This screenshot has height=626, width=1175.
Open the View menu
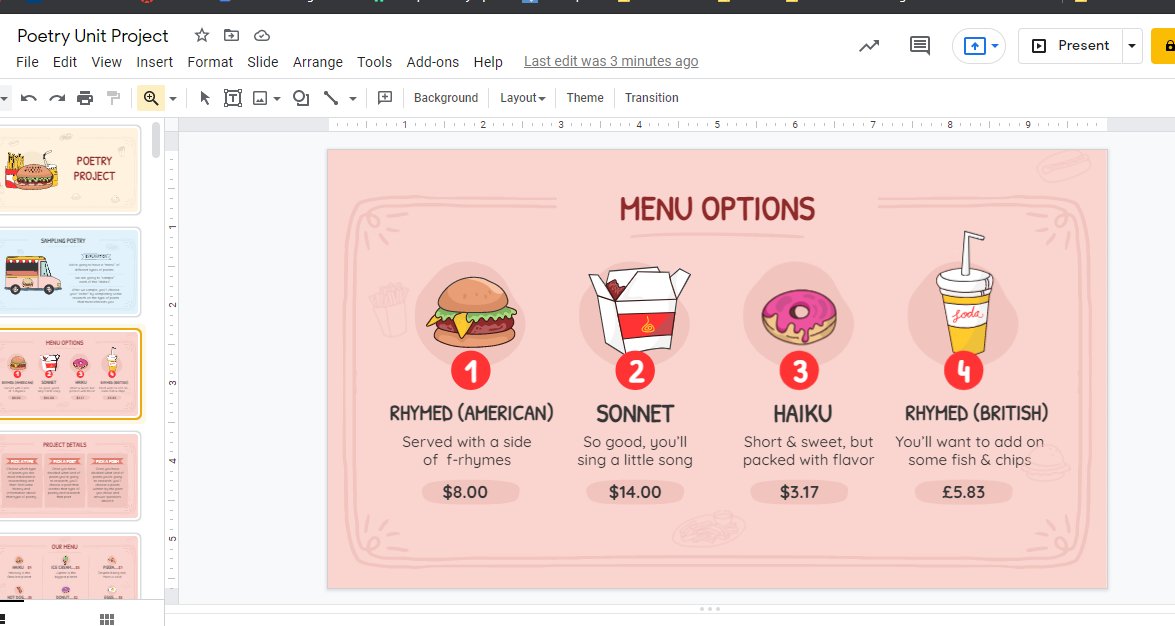point(106,62)
